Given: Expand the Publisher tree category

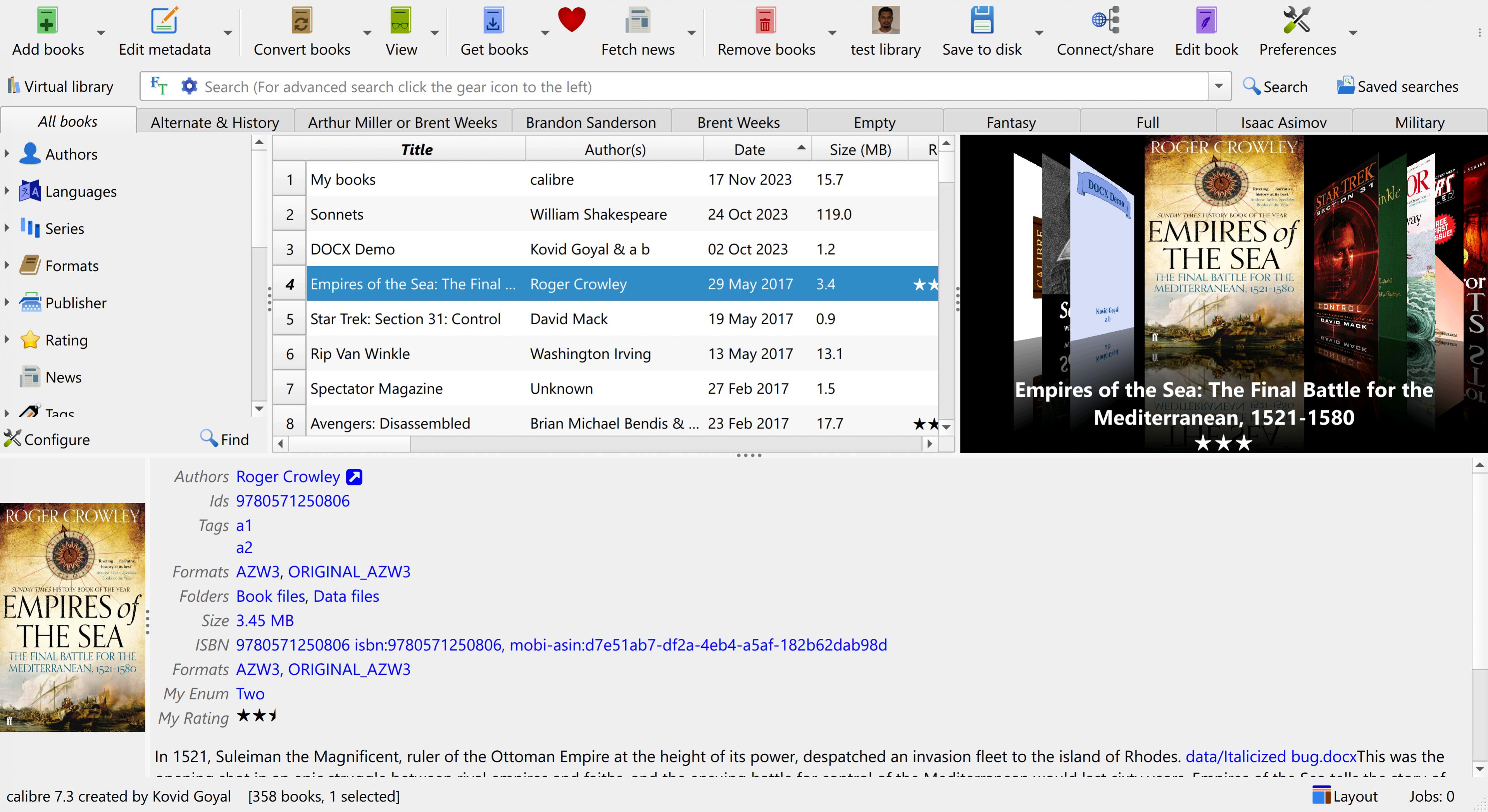Looking at the screenshot, I should tap(7, 302).
